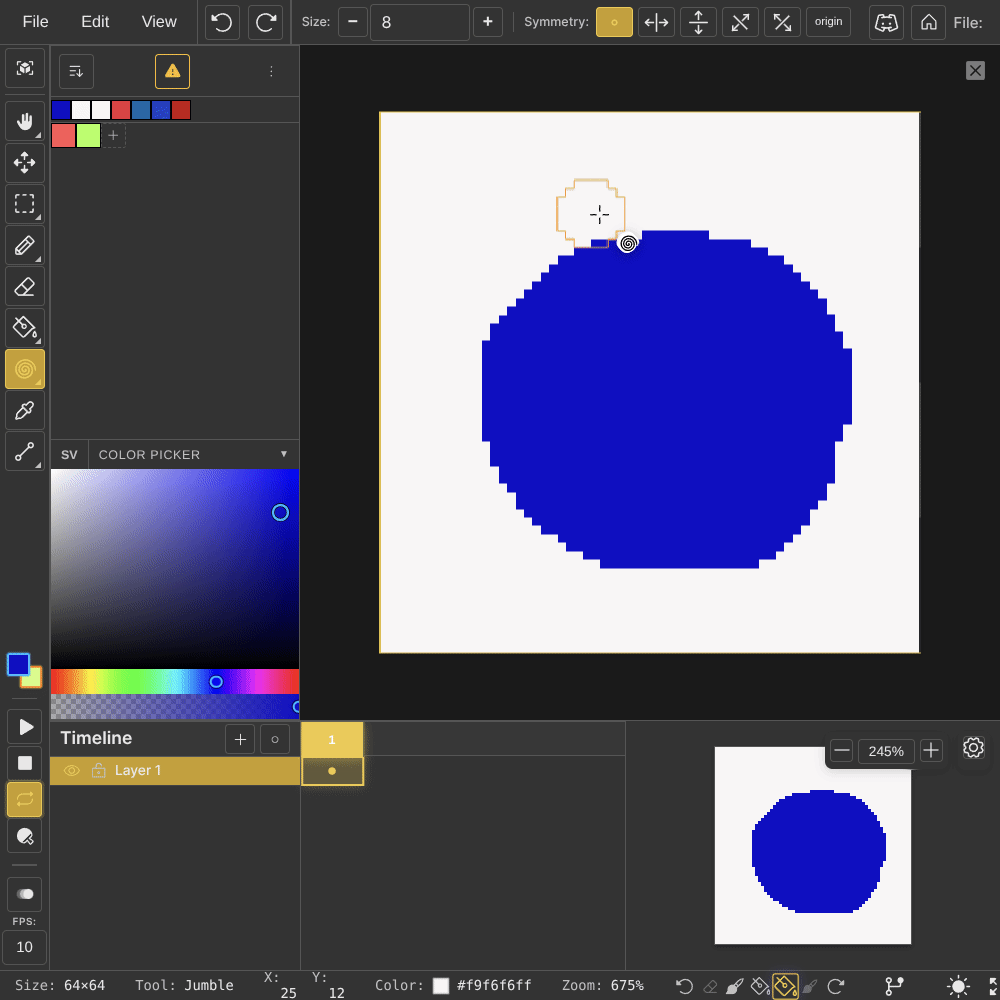
Task: Open the palette three-dot menu
Action: click(x=271, y=71)
